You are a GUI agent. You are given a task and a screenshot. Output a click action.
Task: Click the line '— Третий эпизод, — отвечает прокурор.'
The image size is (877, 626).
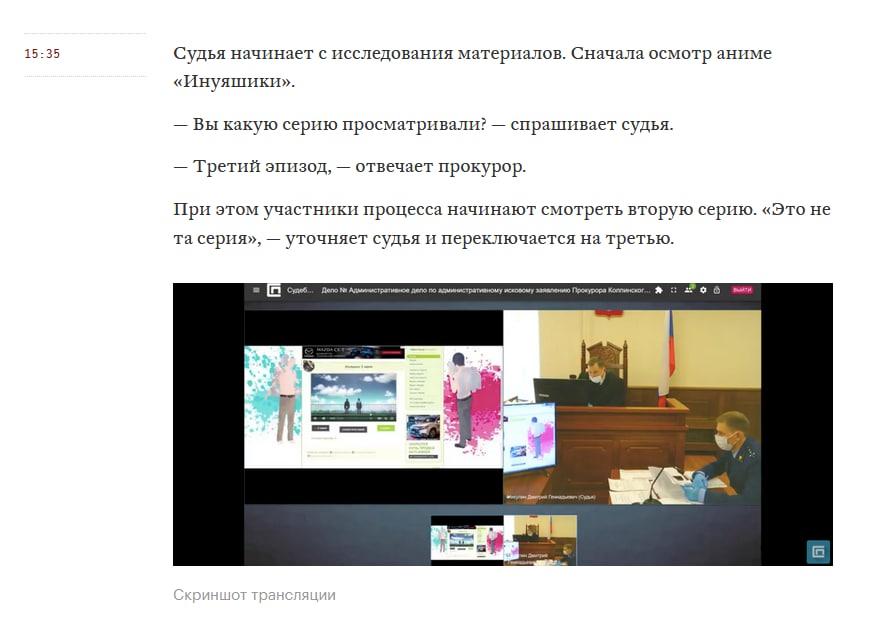click(350, 166)
